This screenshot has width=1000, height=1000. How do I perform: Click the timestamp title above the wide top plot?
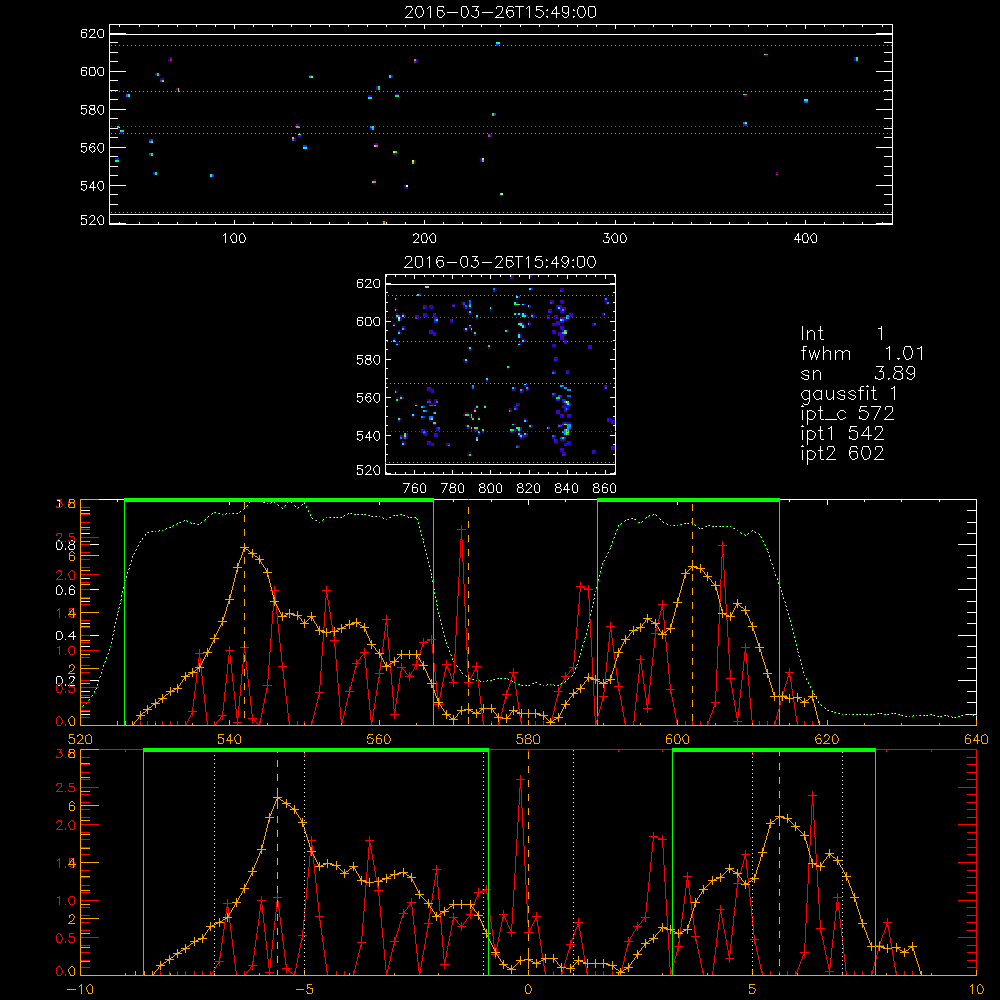click(x=500, y=12)
